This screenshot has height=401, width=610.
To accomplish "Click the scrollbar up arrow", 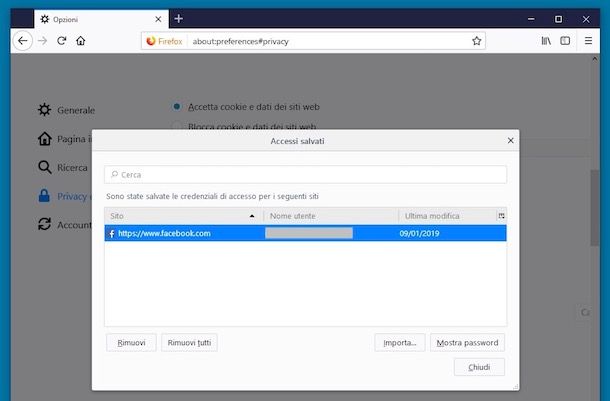I will (594, 59).
